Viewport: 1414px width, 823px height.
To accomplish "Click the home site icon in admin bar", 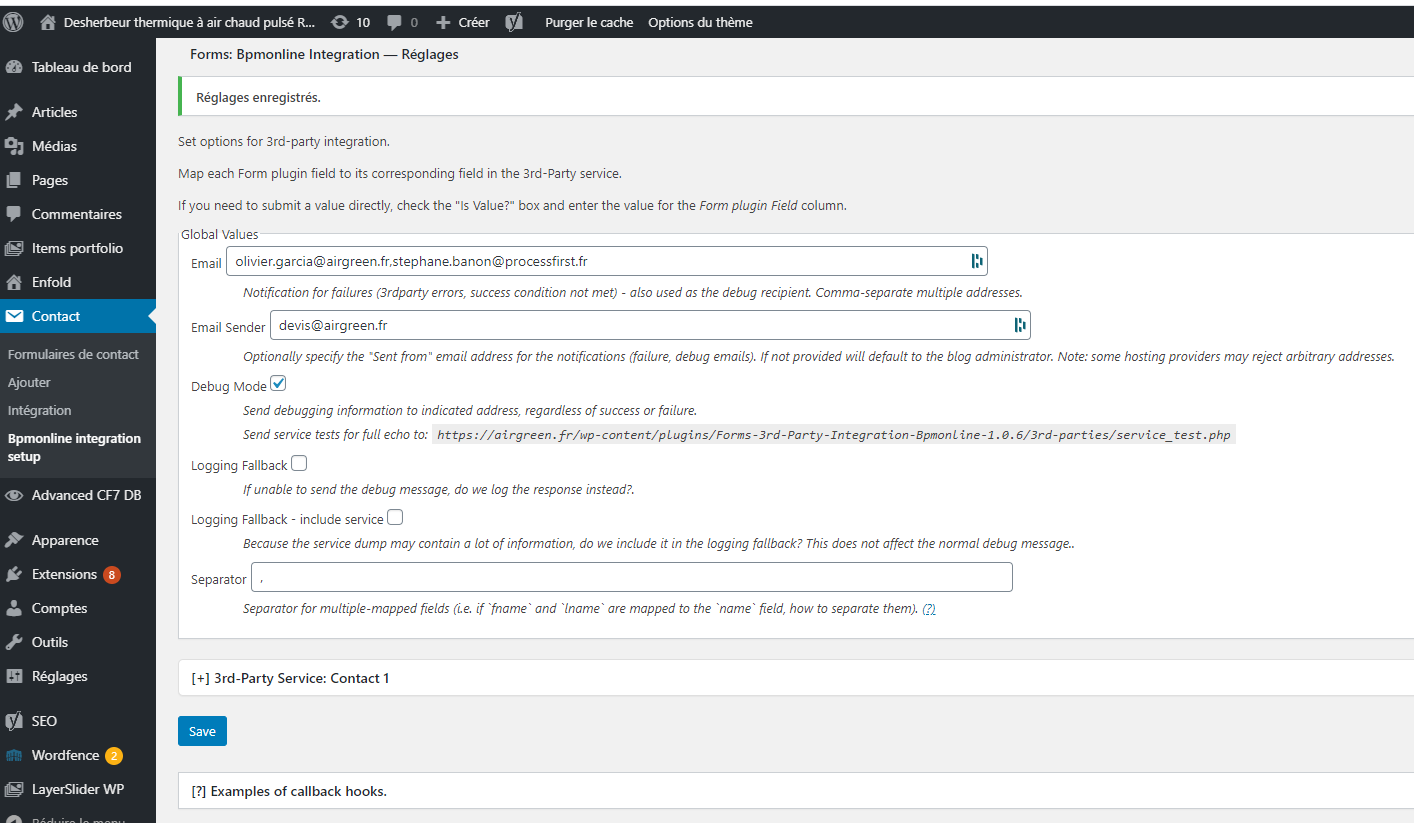I will (48, 22).
